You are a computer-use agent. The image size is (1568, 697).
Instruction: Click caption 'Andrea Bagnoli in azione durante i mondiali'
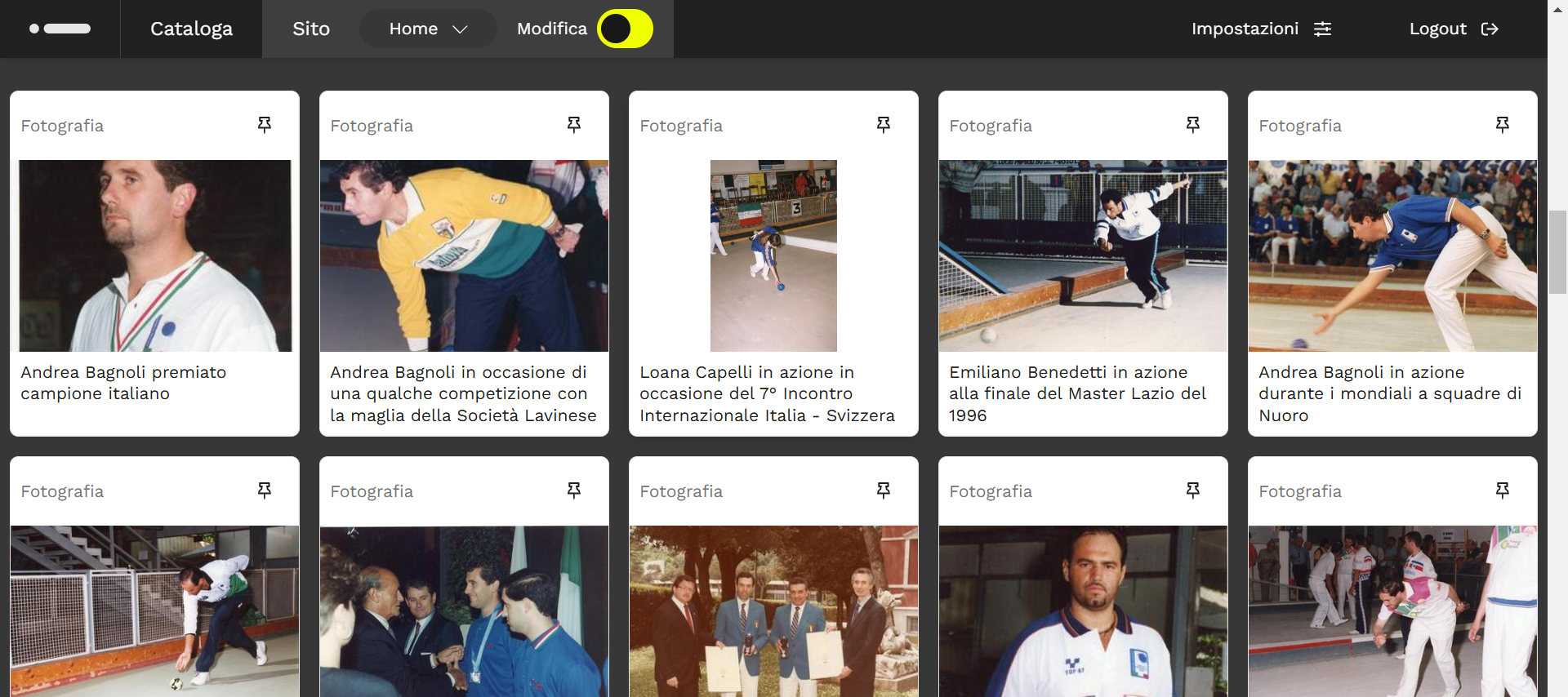pos(1390,393)
